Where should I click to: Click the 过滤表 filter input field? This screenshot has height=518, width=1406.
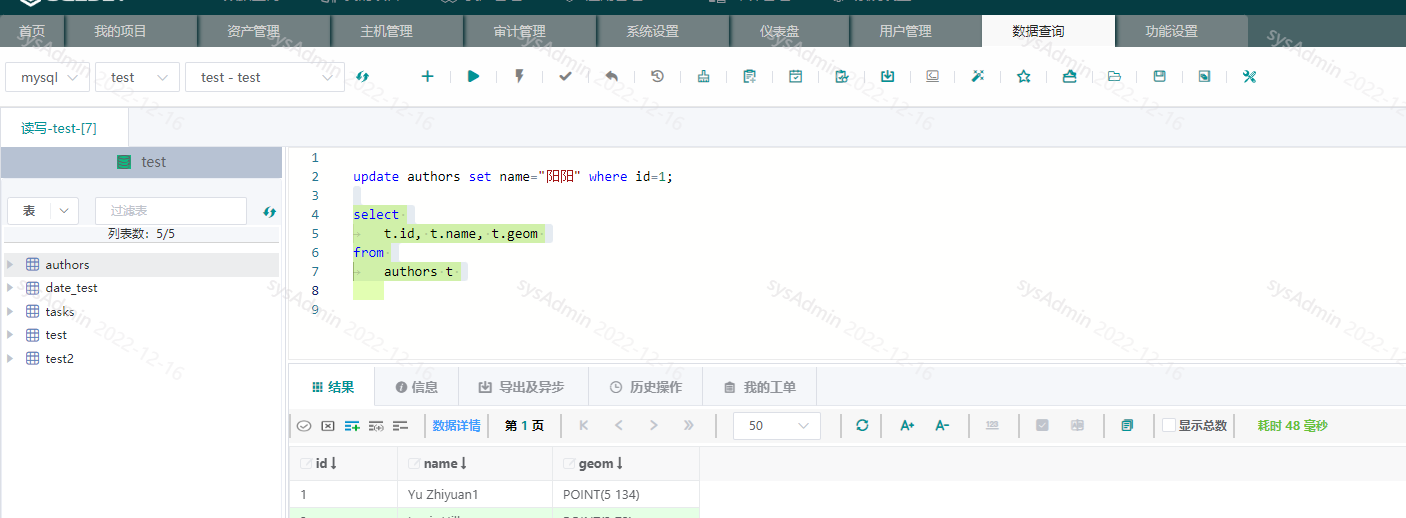171,211
